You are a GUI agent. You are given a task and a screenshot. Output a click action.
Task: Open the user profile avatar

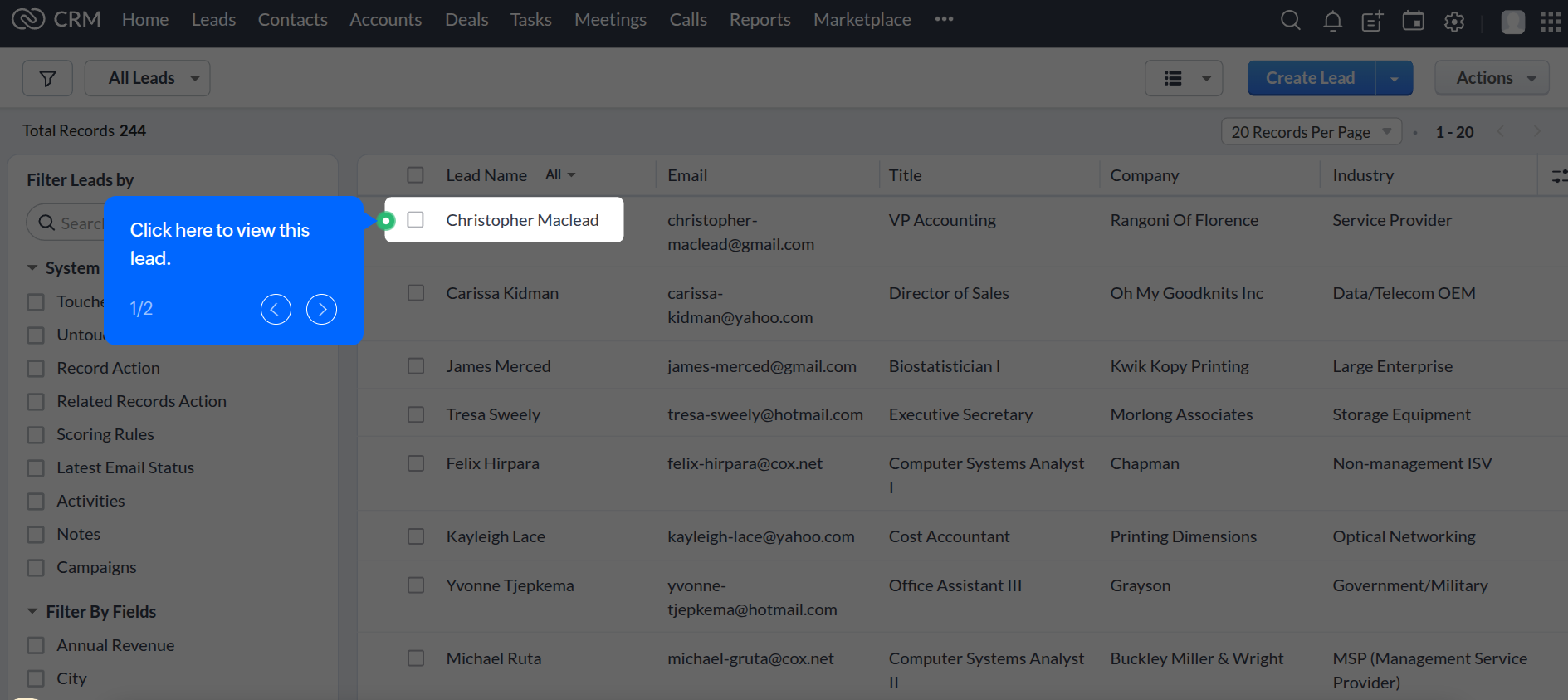point(1513,22)
